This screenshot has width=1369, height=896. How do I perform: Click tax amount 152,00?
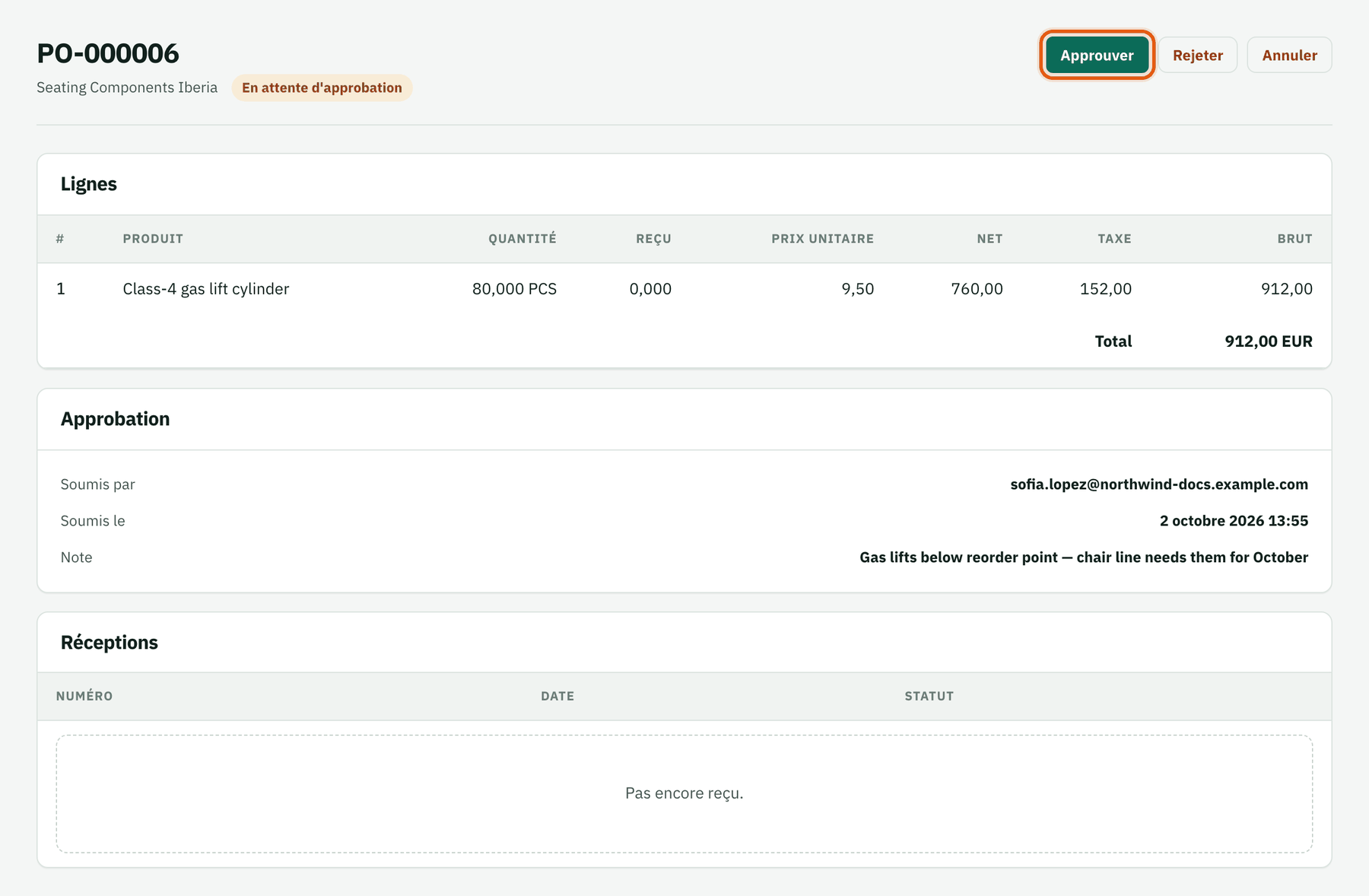pyautogui.click(x=1106, y=289)
